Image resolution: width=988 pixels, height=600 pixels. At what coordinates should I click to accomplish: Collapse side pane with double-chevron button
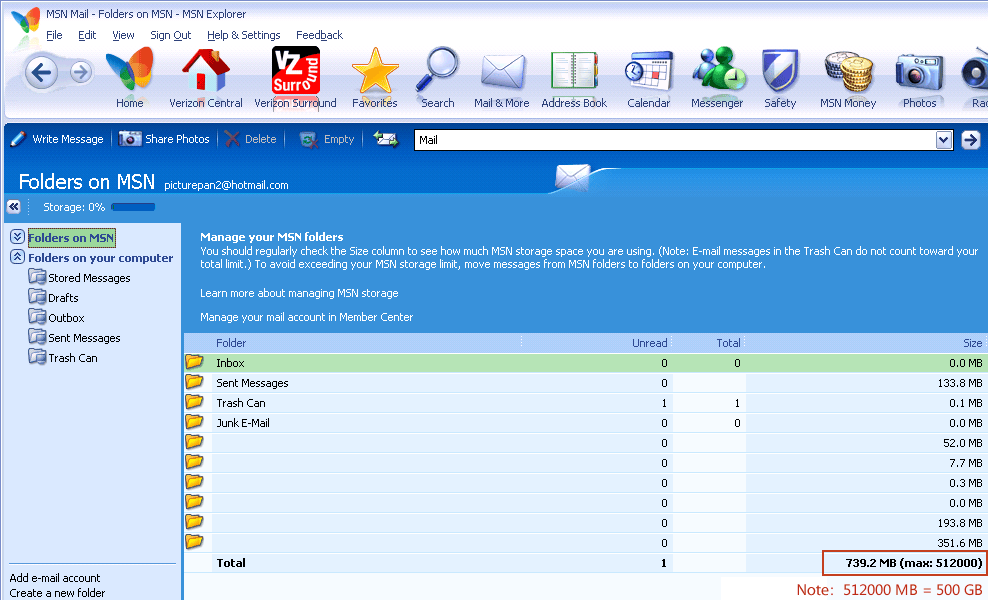(x=14, y=207)
